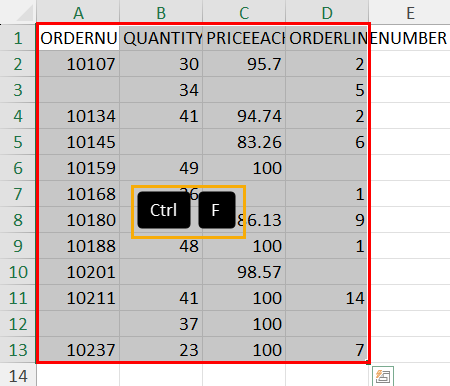This screenshot has width=450, height=386.
Task: Select quantity cell 23
Action: [x=161, y=350]
